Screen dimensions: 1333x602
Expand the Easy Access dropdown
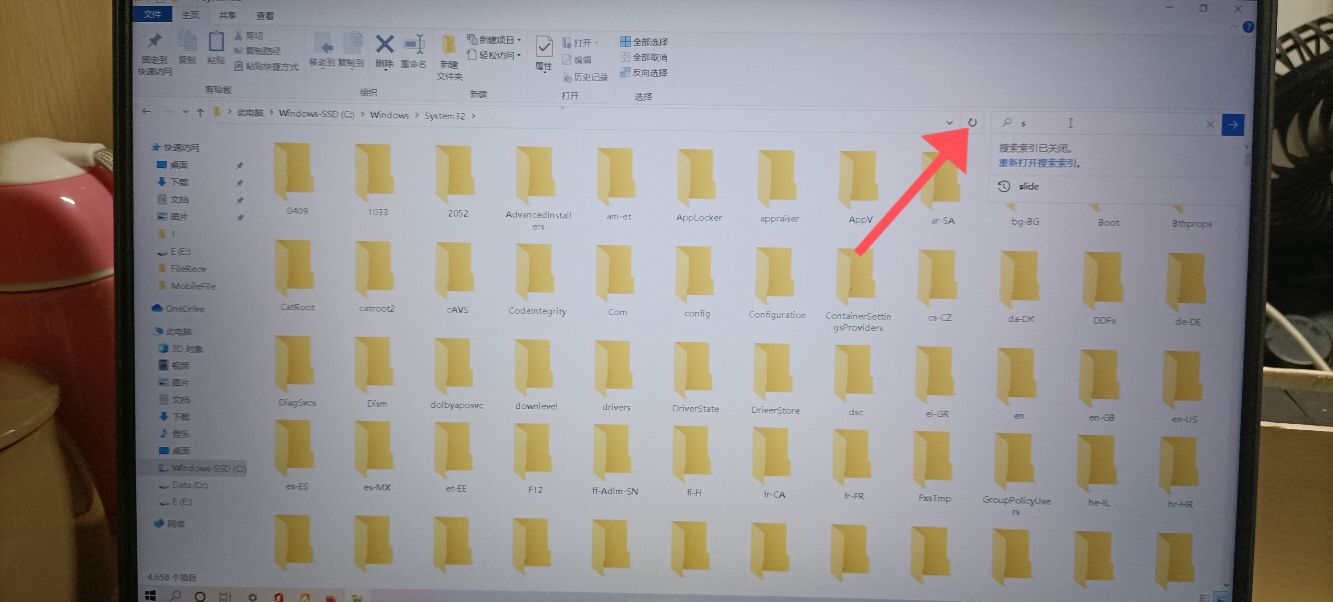pos(517,53)
